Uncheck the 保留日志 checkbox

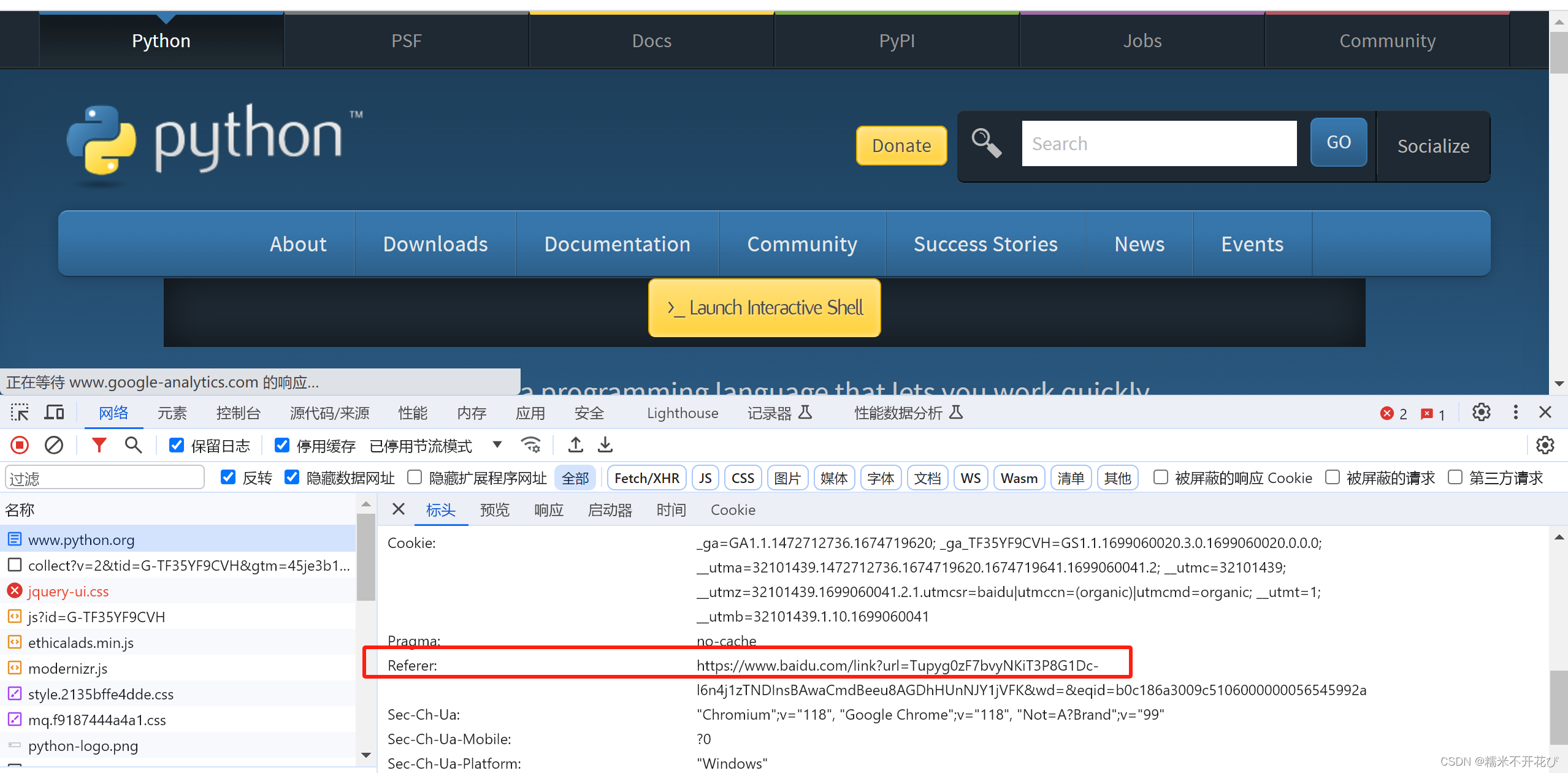177,445
